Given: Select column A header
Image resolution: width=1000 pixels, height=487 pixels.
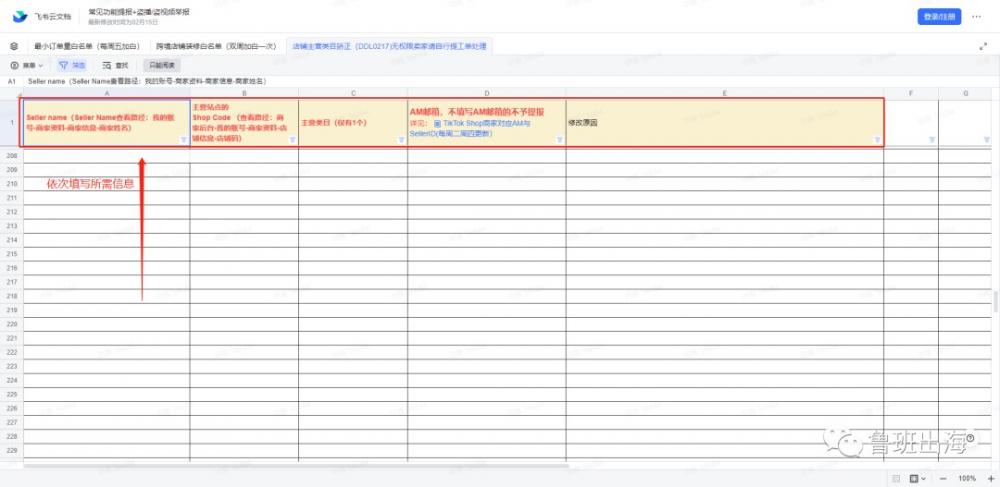Looking at the screenshot, I should [107, 93].
